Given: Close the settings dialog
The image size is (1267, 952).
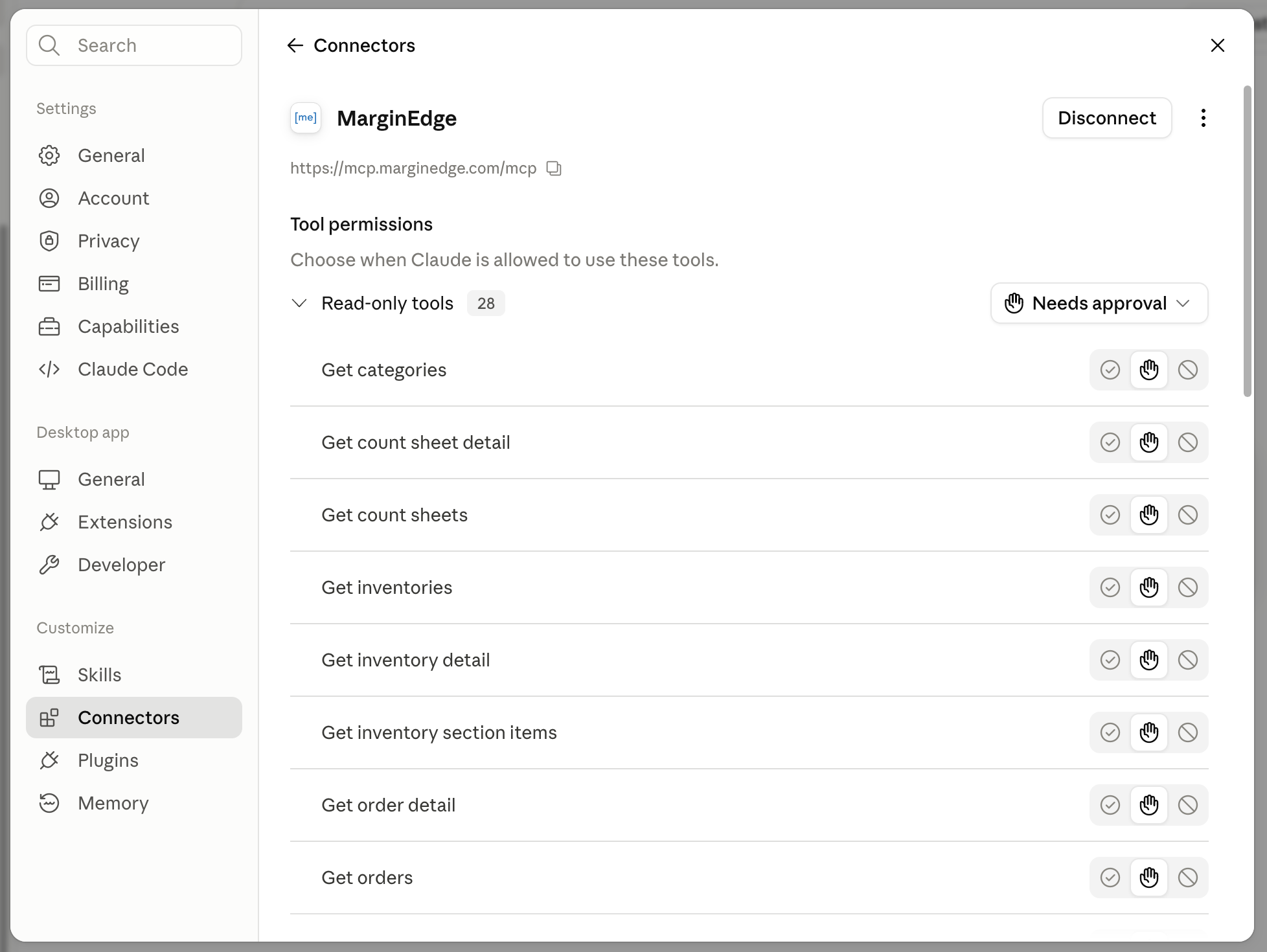Looking at the screenshot, I should (x=1218, y=45).
